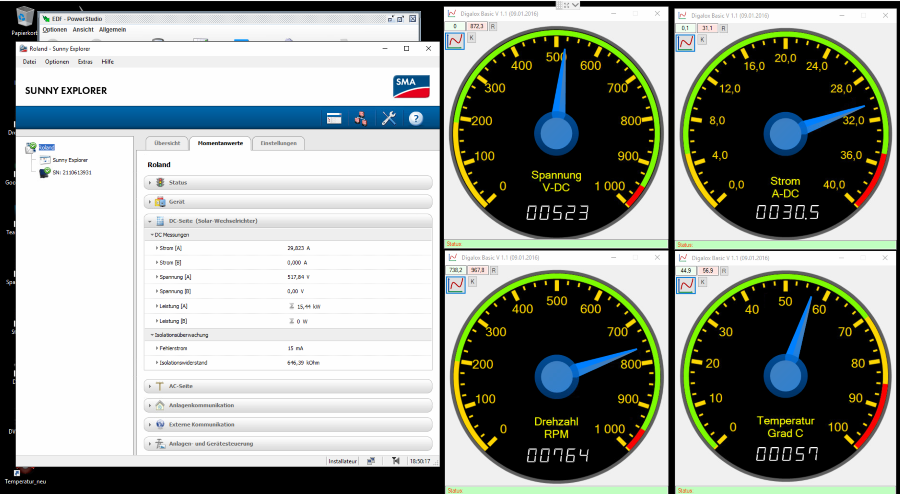The image size is (900, 494).
Task: Open the Optionen menu in Sunny Explorer
Action: tap(57, 62)
